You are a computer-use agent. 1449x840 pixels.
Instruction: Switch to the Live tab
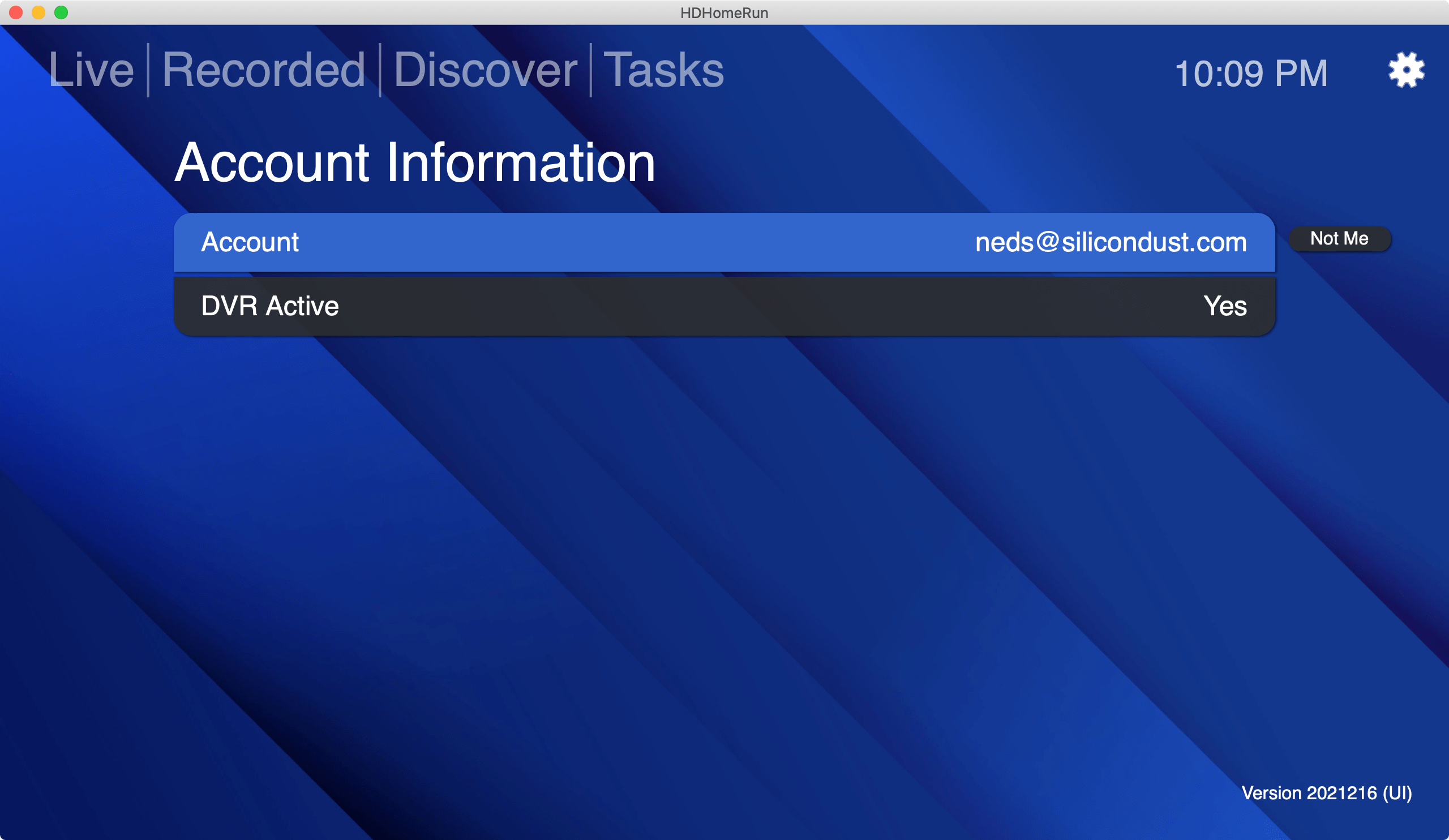coord(91,70)
